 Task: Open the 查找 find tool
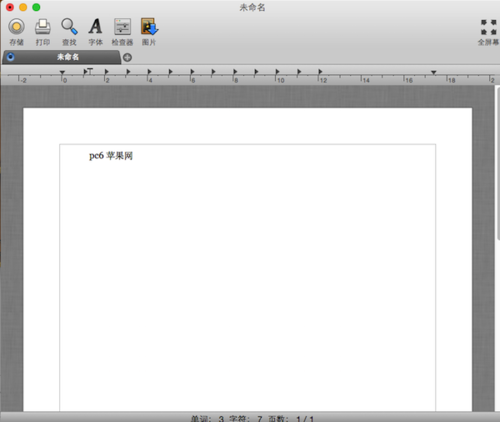[69, 27]
